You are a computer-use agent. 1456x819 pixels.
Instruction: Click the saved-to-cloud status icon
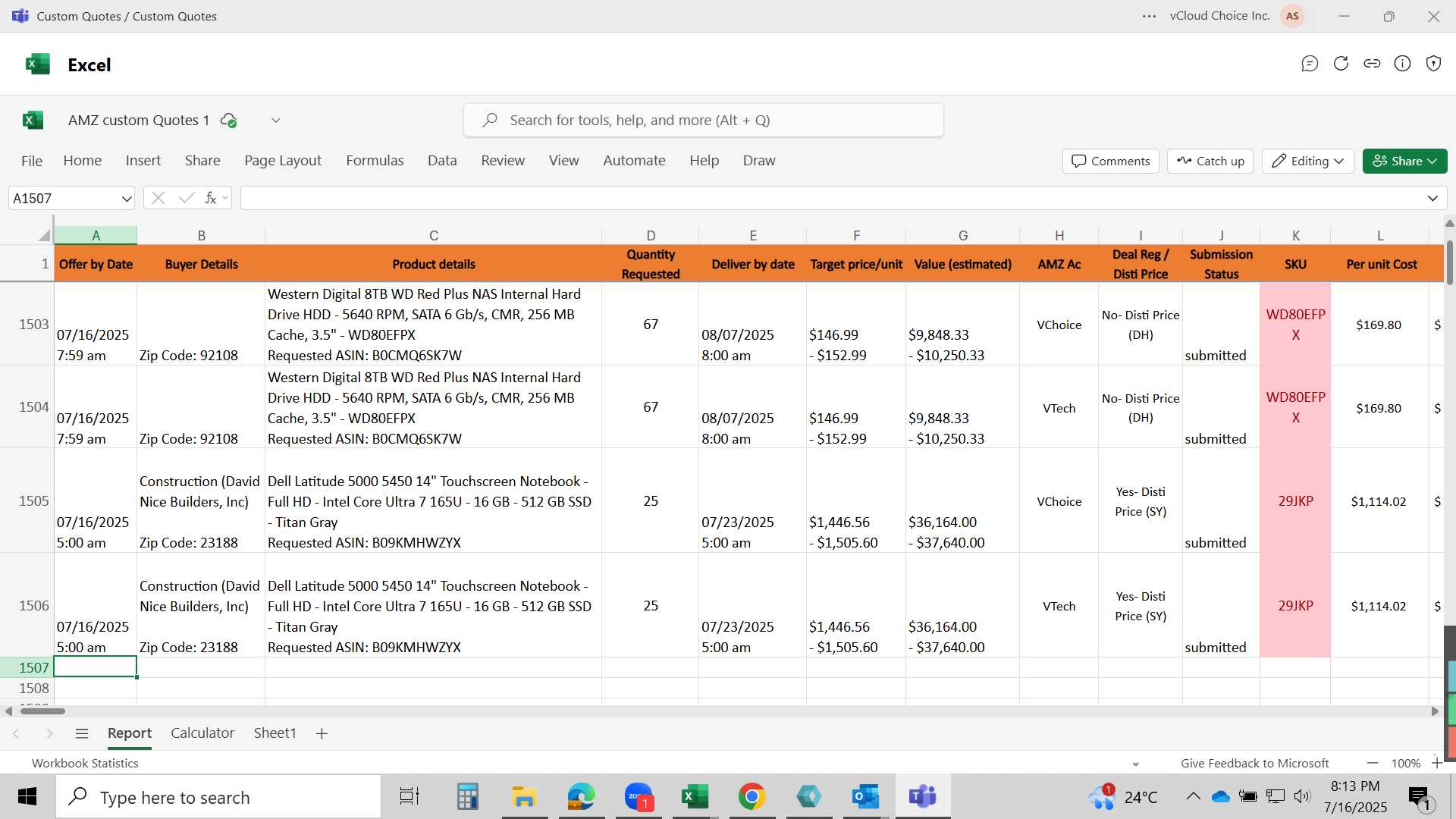click(228, 121)
